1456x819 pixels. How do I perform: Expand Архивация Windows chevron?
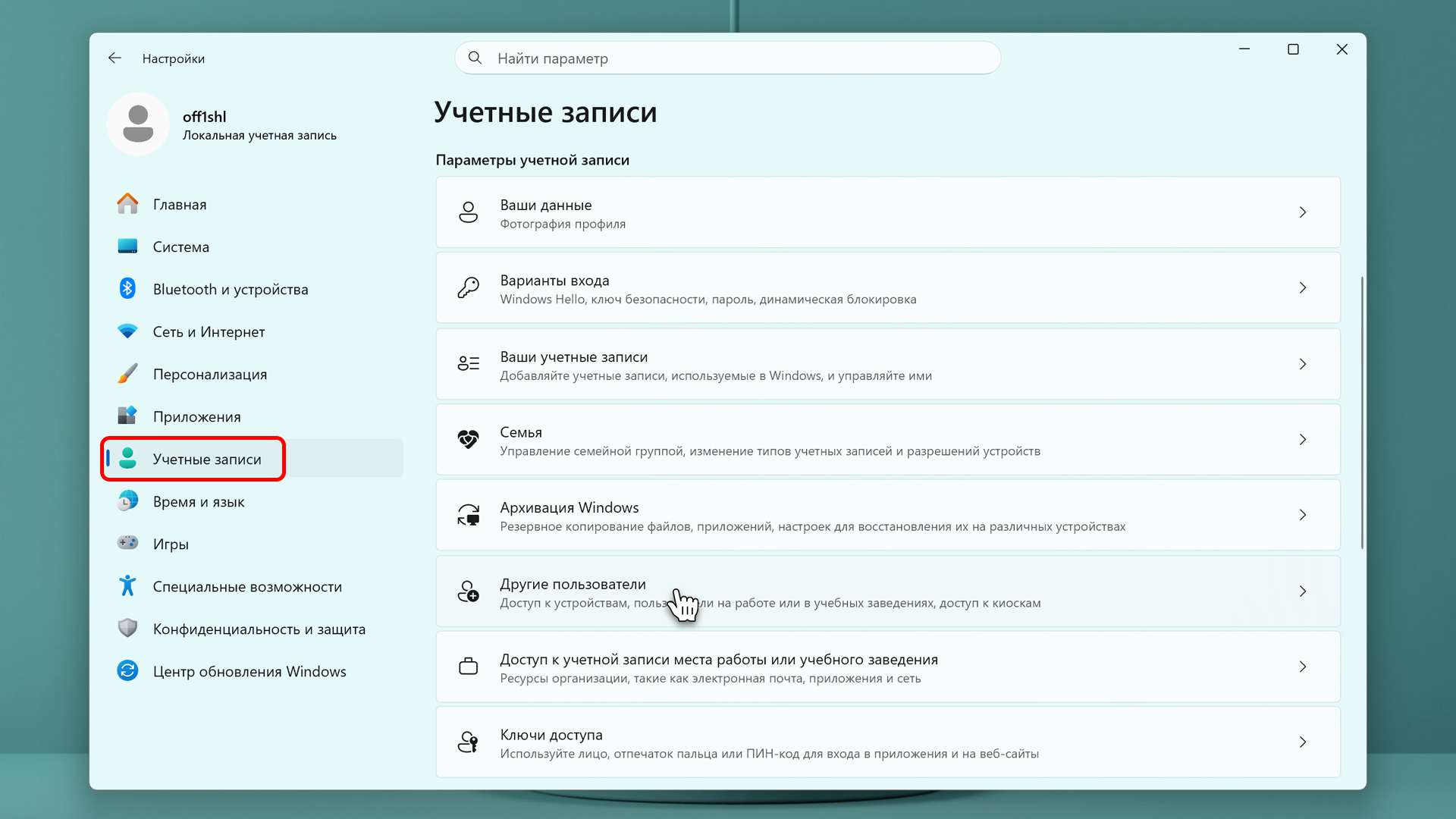click(x=1302, y=515)
